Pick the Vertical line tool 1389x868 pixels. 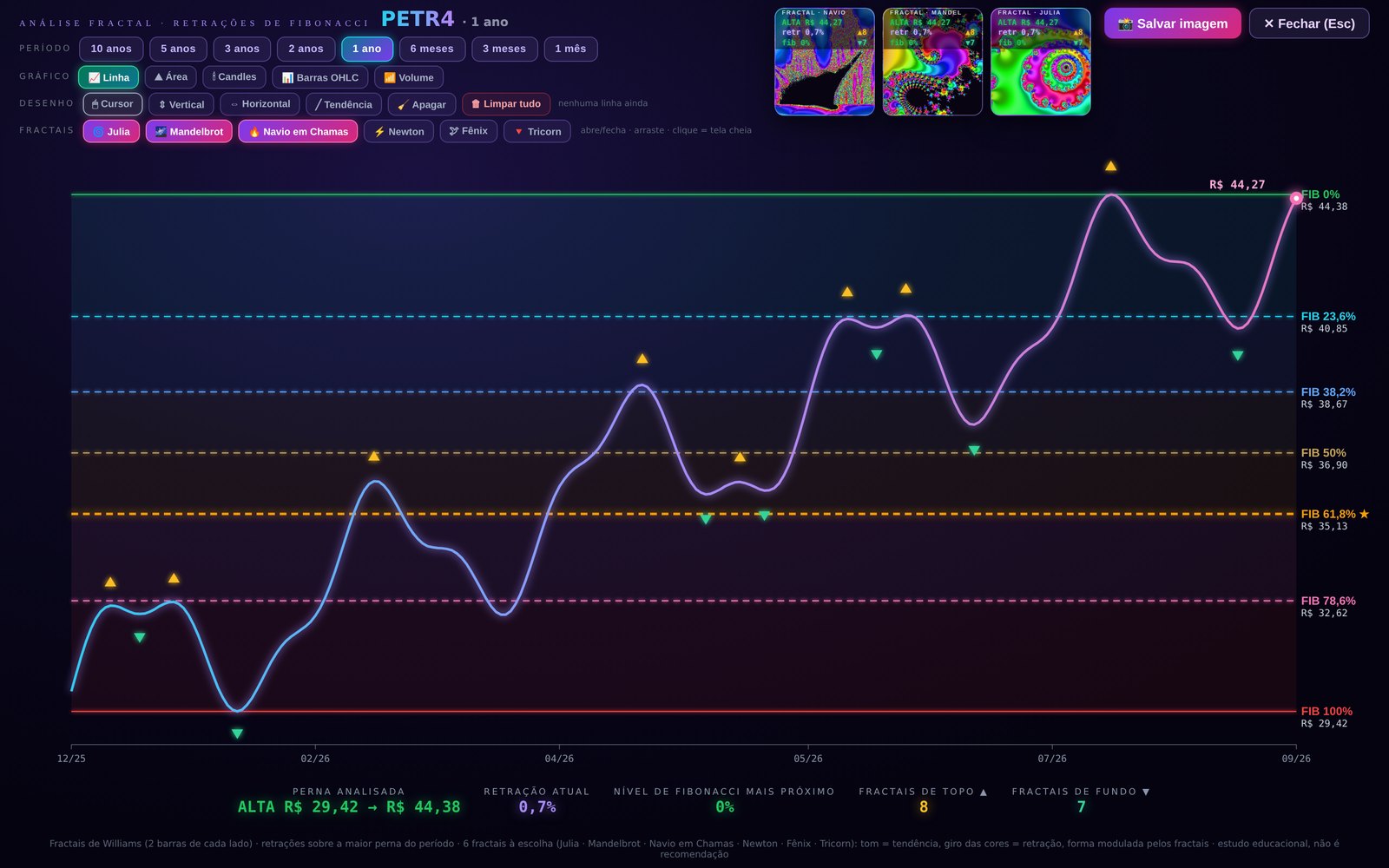(x=181, y=104)
